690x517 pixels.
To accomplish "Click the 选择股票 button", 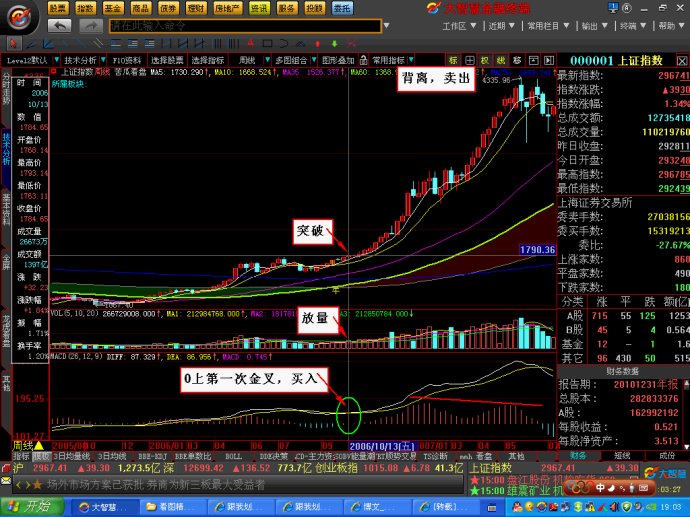I will click(167, 60).
